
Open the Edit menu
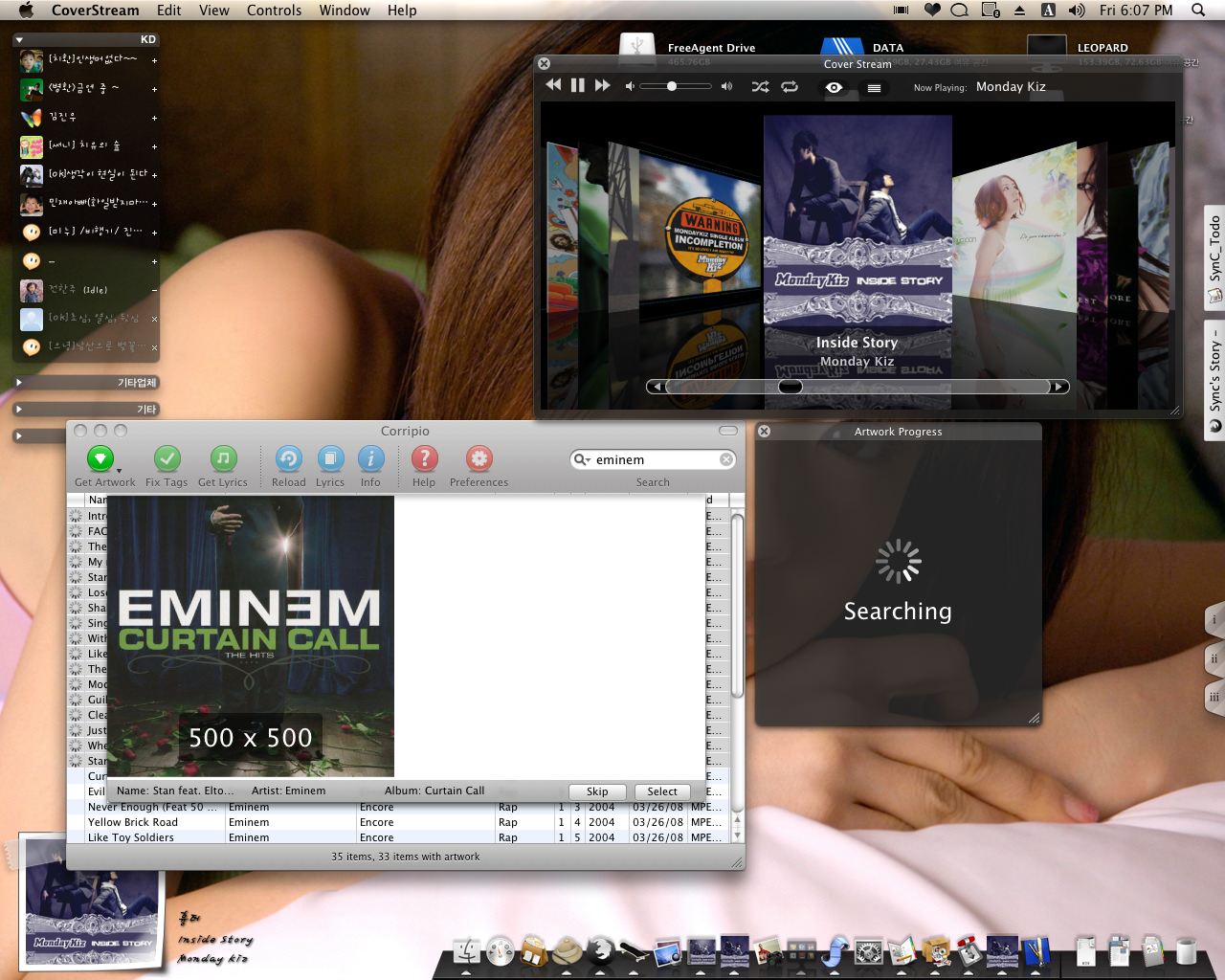pos(169,11)
